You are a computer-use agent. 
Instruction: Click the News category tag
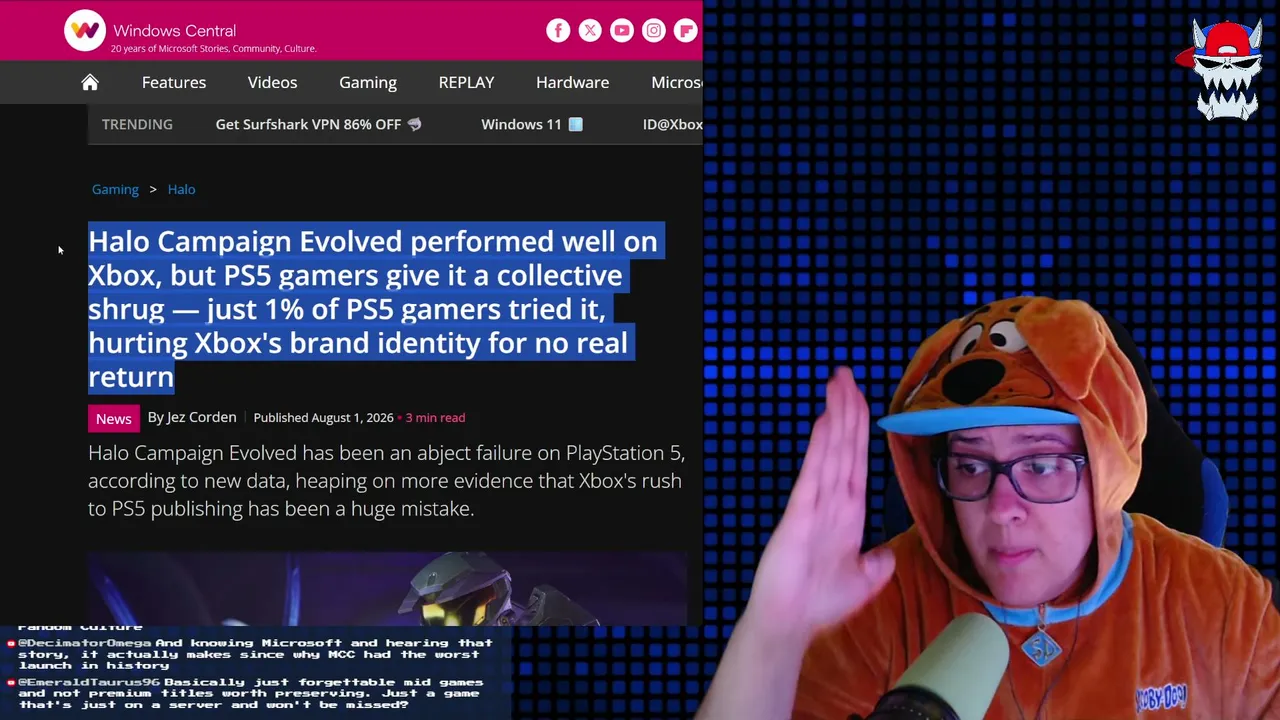(x=113, y=418)
